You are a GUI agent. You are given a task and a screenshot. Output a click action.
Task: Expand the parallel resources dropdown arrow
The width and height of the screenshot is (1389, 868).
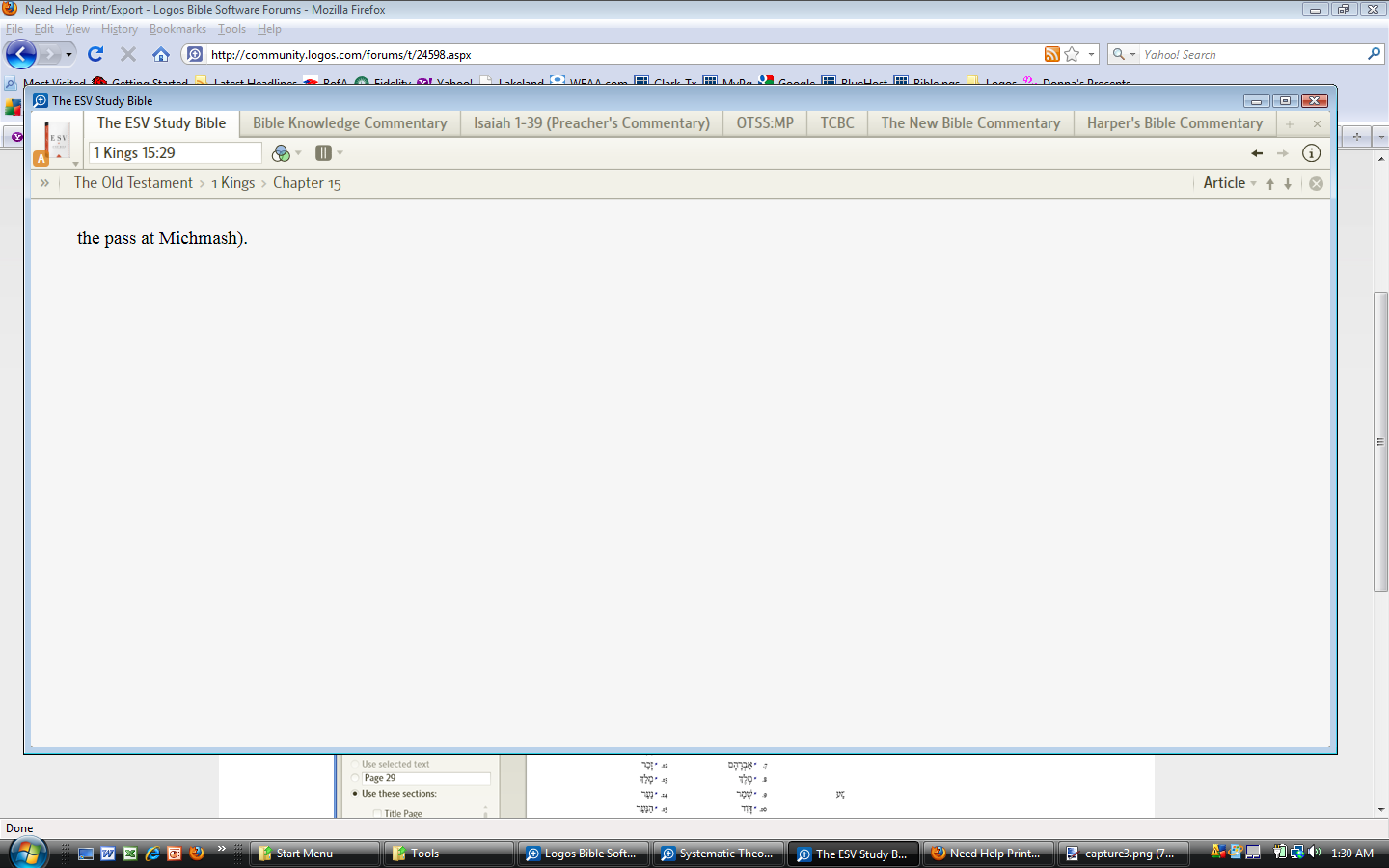340,153
